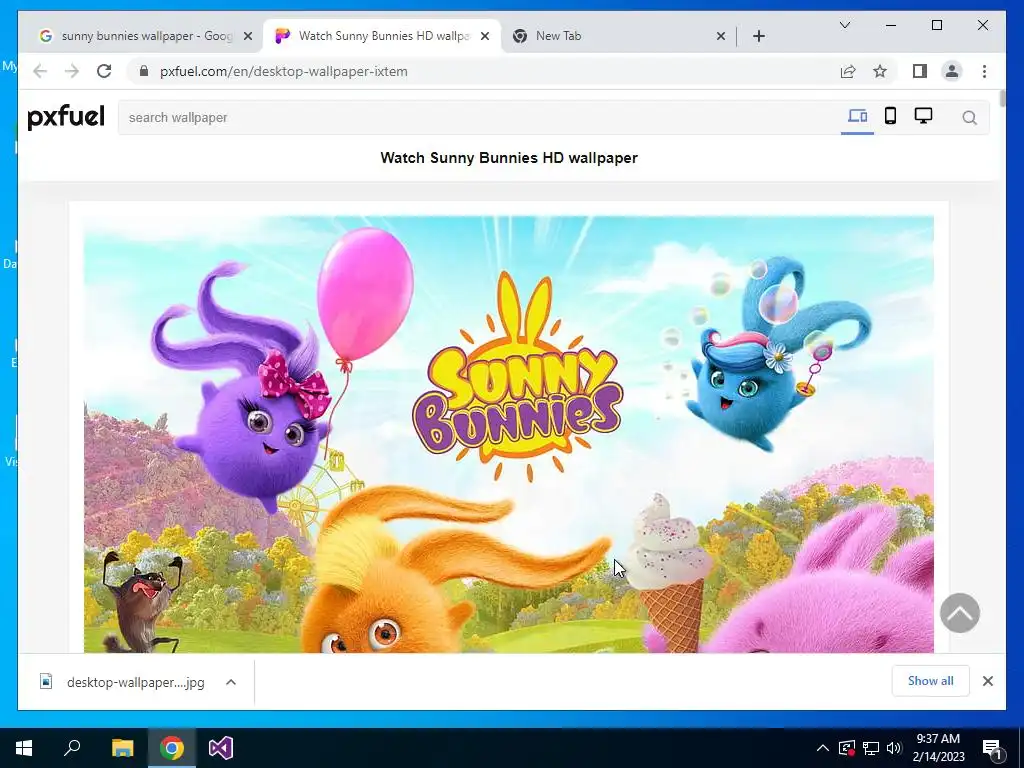The height and width of the screenshot is (768, 1024).
Task: Click the address bar URL
Action: [283, 71]
